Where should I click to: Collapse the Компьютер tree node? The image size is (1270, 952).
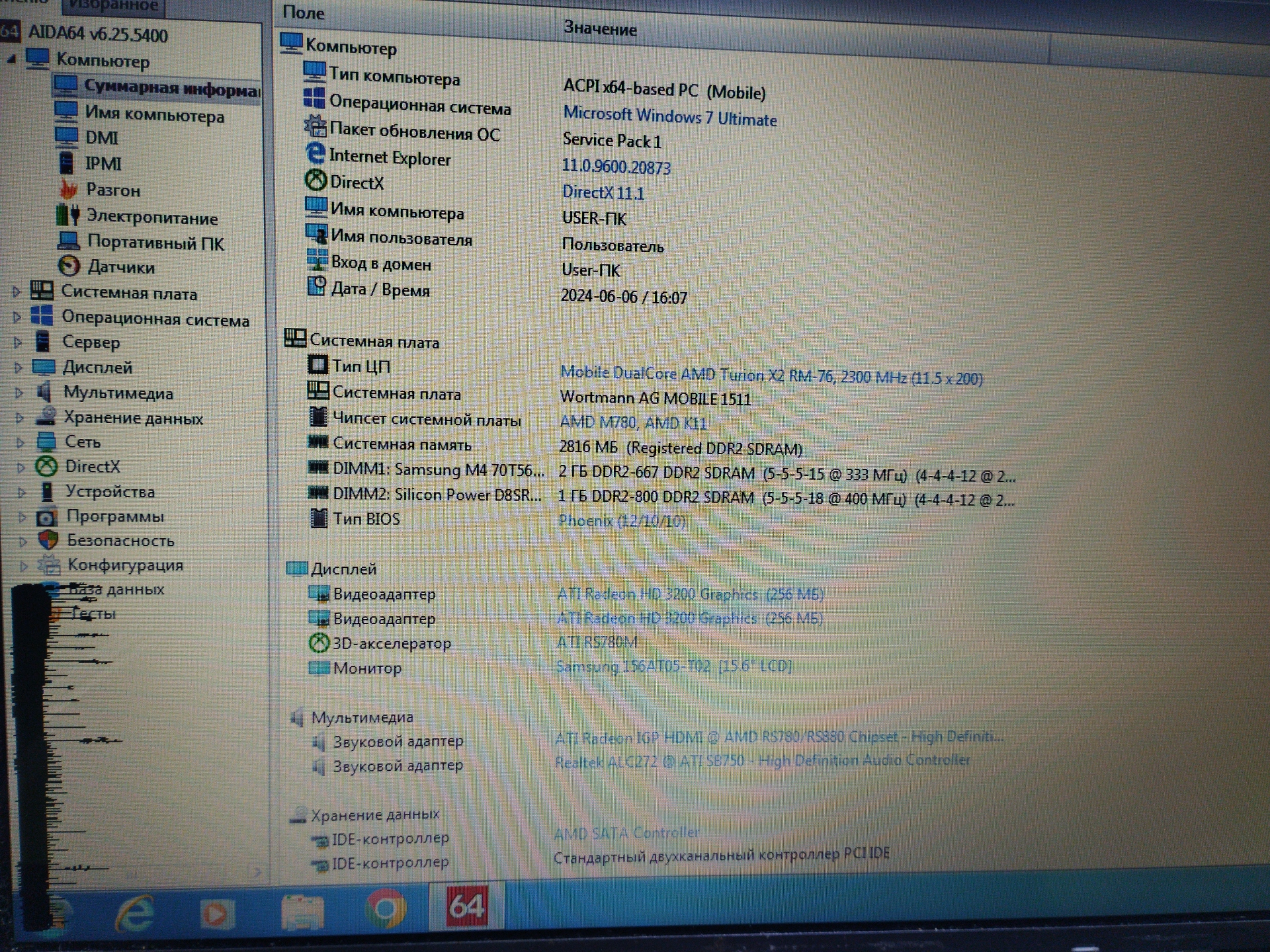[x=11, y=59]
